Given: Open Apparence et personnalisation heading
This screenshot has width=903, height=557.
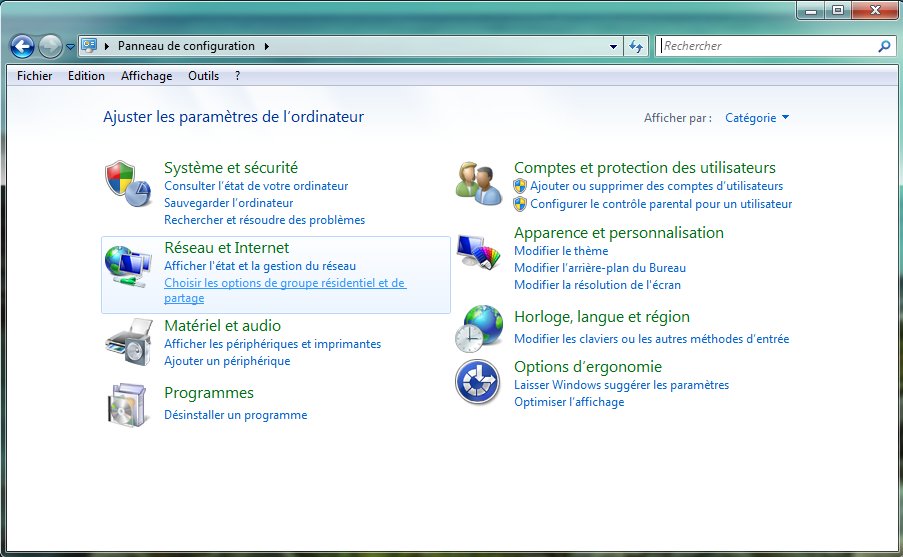Looking at the screenshot, I should (x=619, y=233).
